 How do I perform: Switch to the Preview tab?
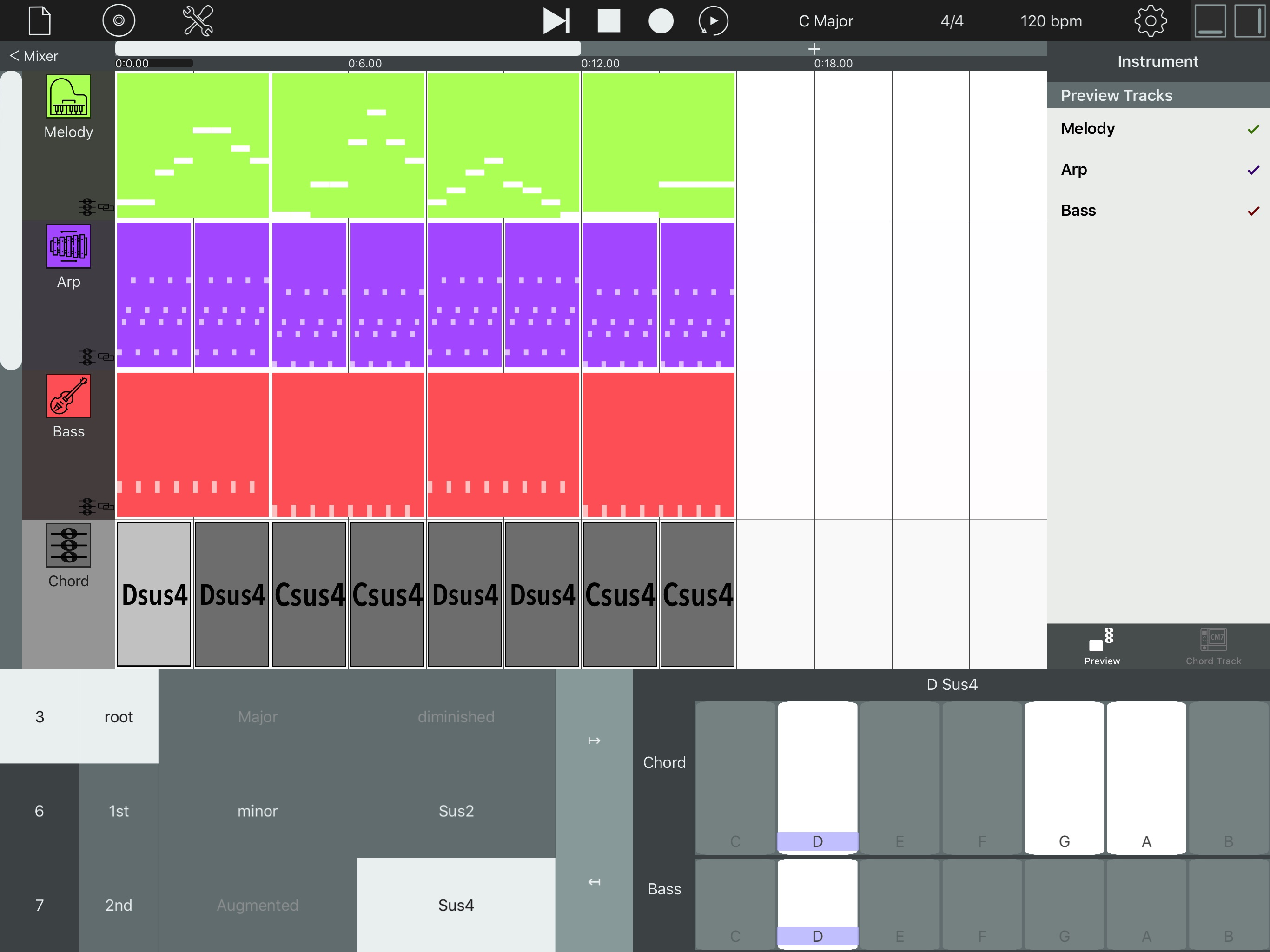click(1101, 646)
